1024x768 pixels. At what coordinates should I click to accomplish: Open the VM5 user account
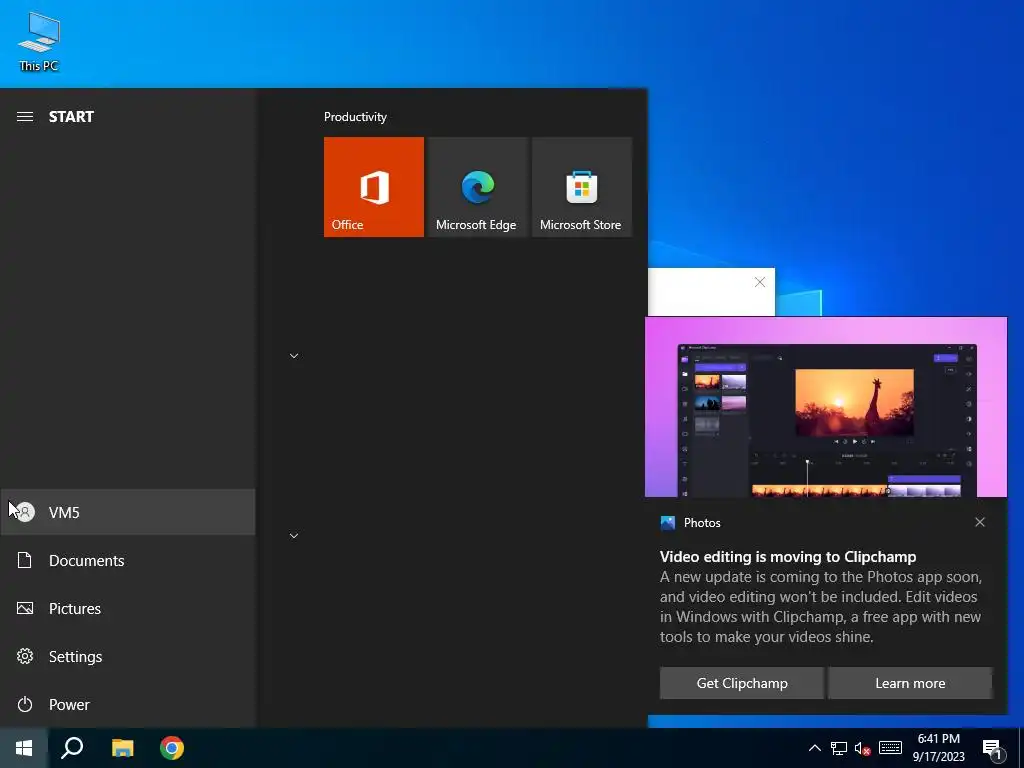(127, 512)
